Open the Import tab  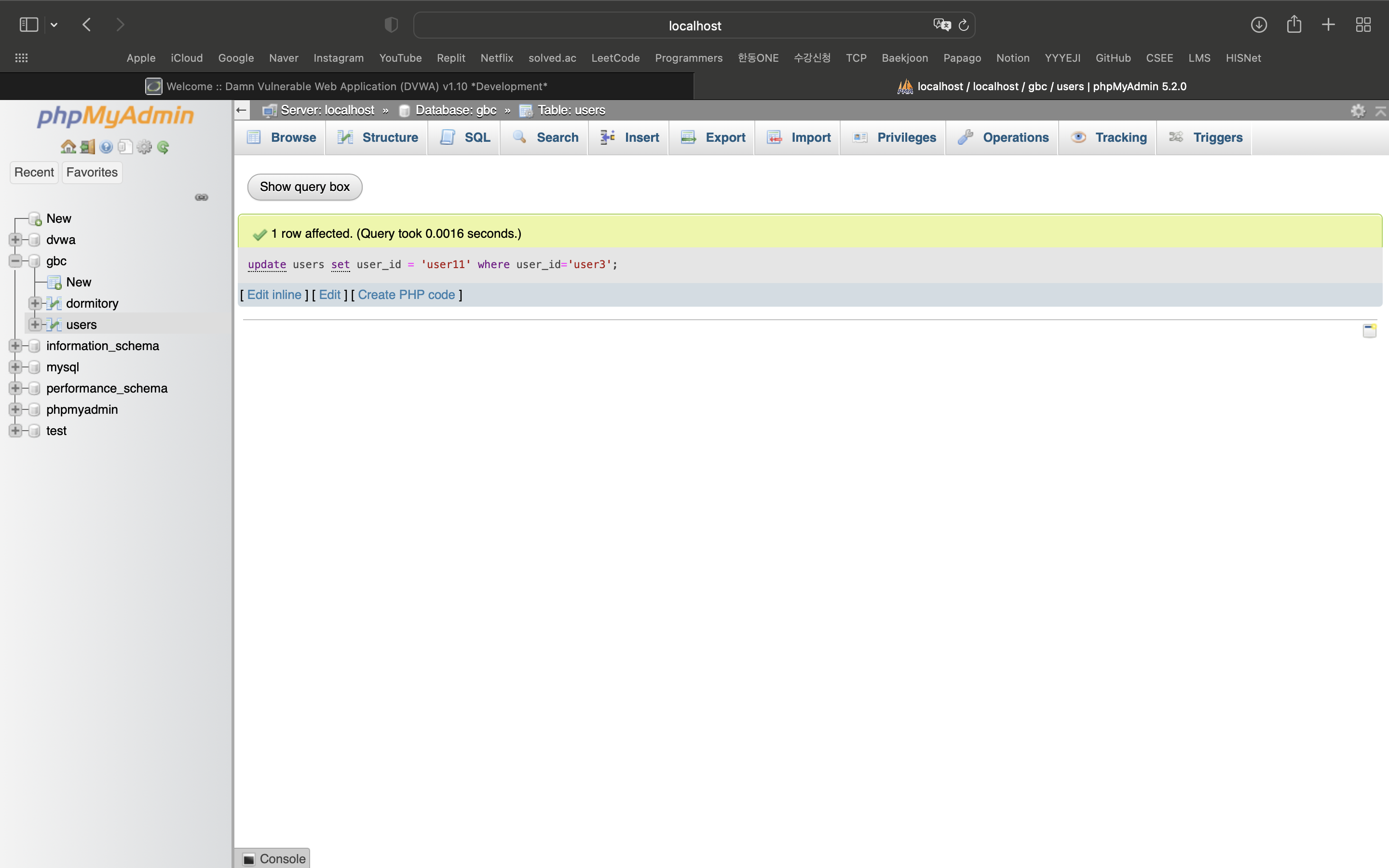(x=798, y=138)
